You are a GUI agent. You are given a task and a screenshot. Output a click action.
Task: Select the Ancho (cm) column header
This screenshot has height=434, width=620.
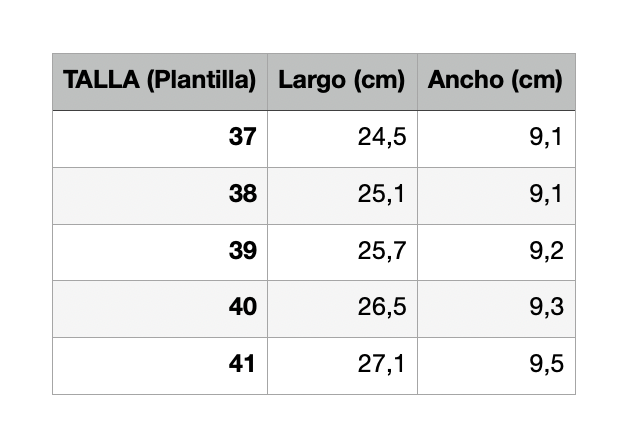pos(495,81)
